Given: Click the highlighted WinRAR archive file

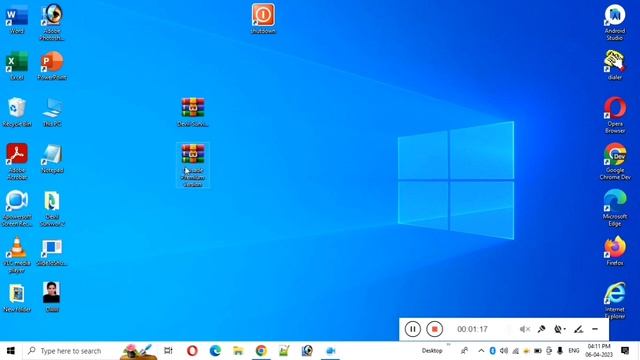Looking at the screenshot, I should pos(193,165).
